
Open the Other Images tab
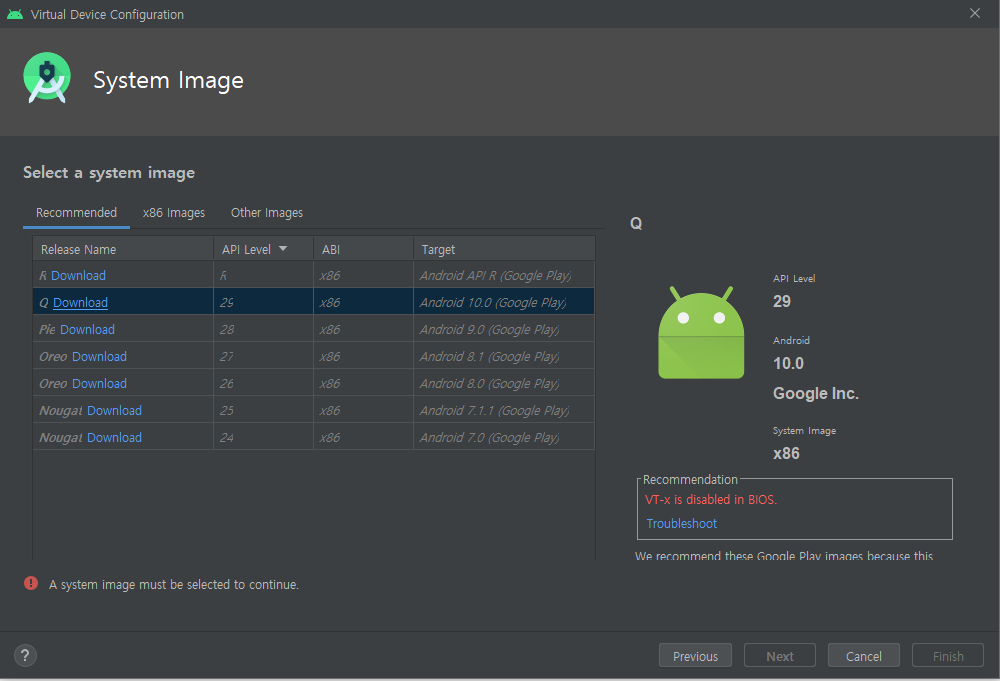coord(267,212)
